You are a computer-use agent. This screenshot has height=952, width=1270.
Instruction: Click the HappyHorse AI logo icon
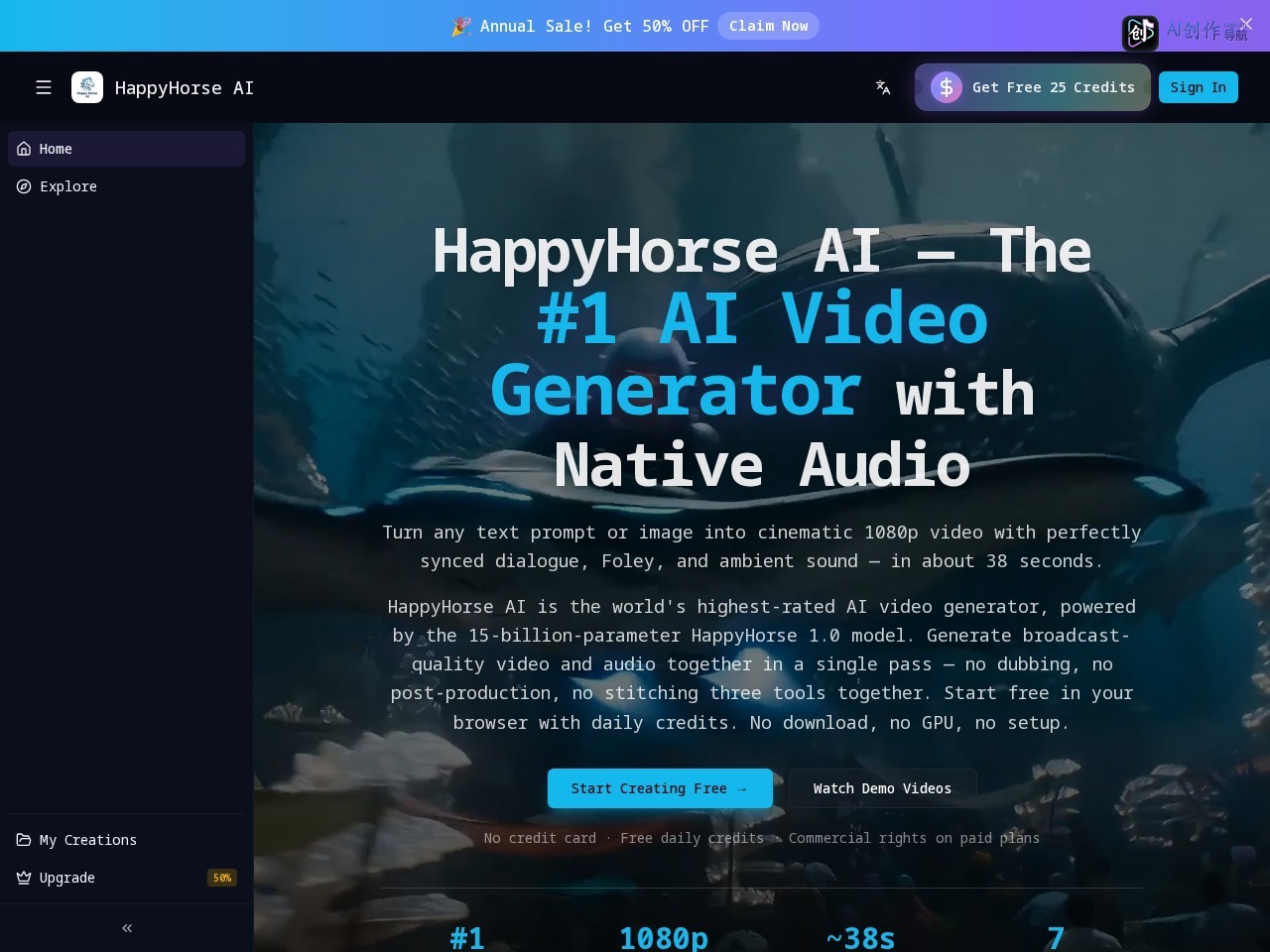coord(87,87)
